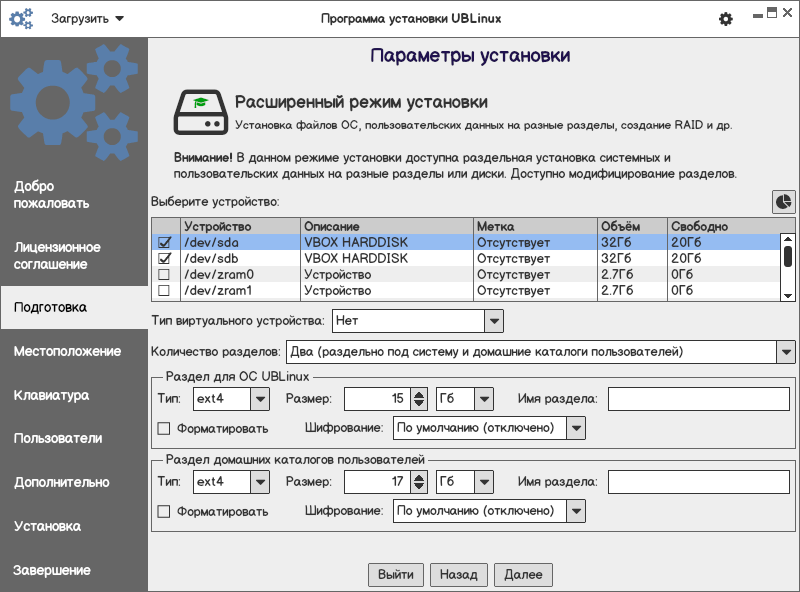This screenshot has height=592, width=800.
Task: Click the UBLinux gears logo in title bar
Action: [21, 19]
